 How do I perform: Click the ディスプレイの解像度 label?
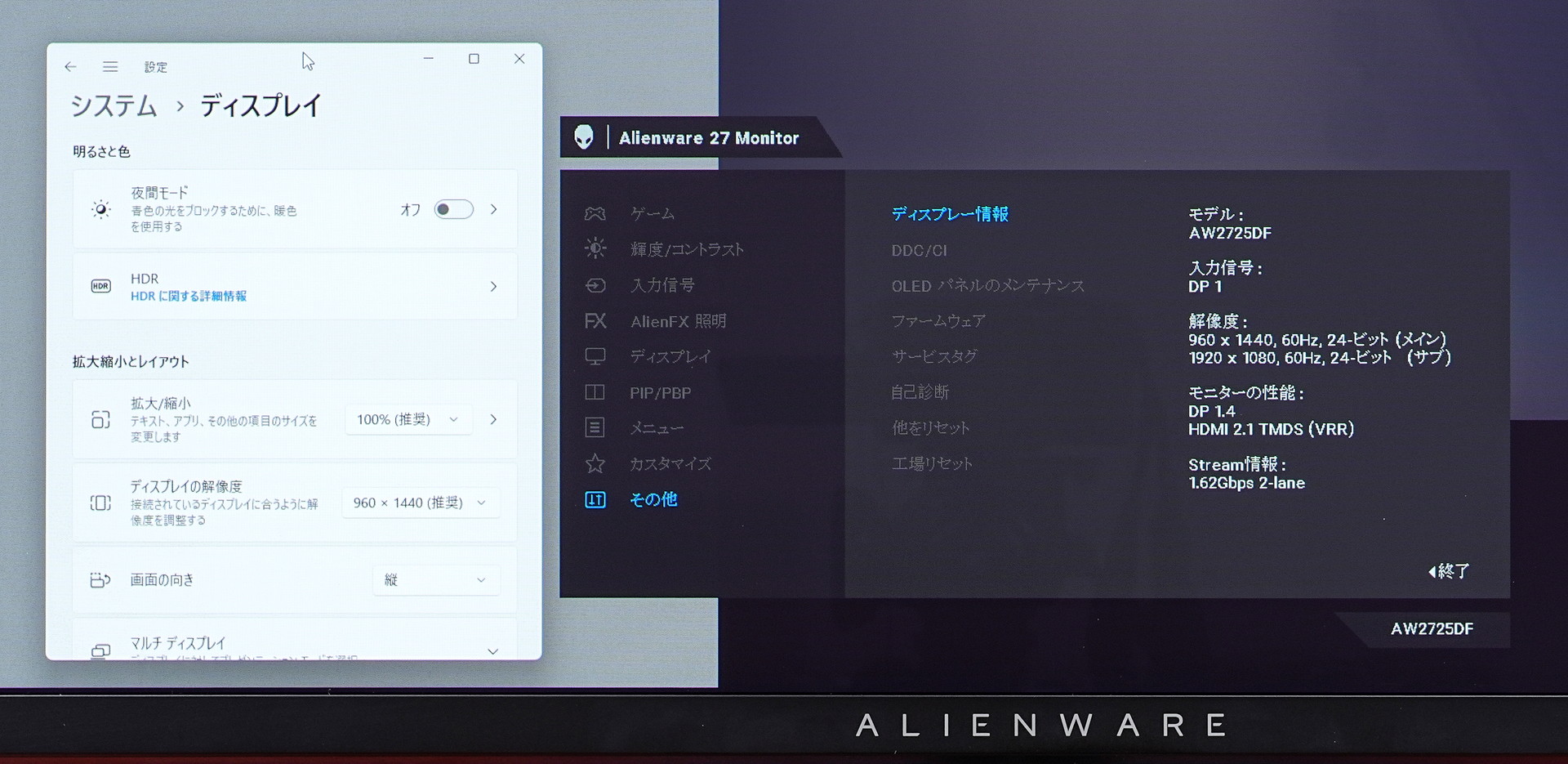pos(186,486)
